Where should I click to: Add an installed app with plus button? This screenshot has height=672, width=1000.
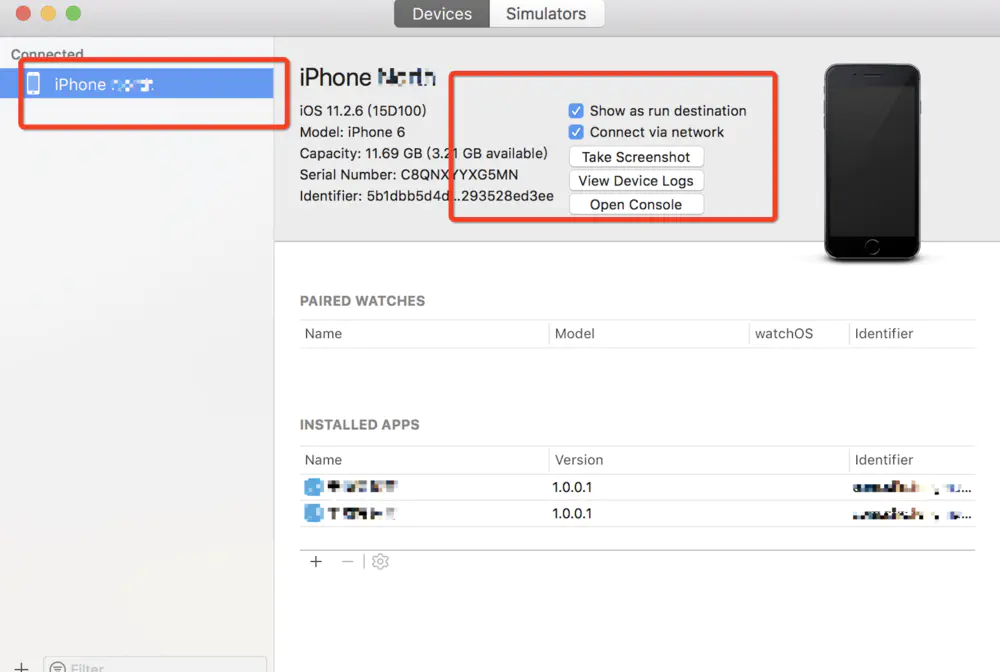point(316,562)
